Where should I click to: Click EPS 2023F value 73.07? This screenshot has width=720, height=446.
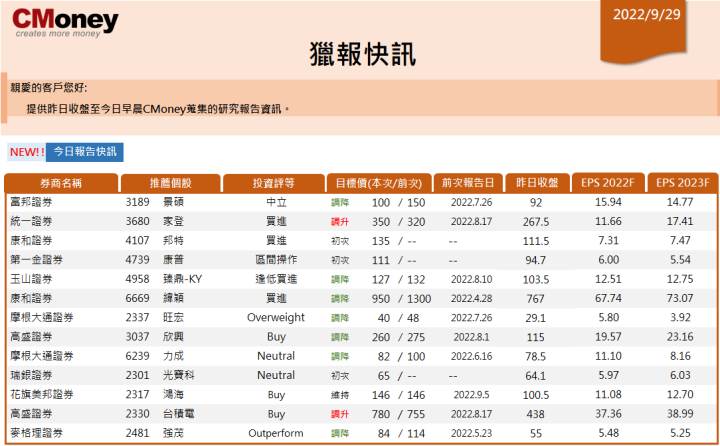680,299
